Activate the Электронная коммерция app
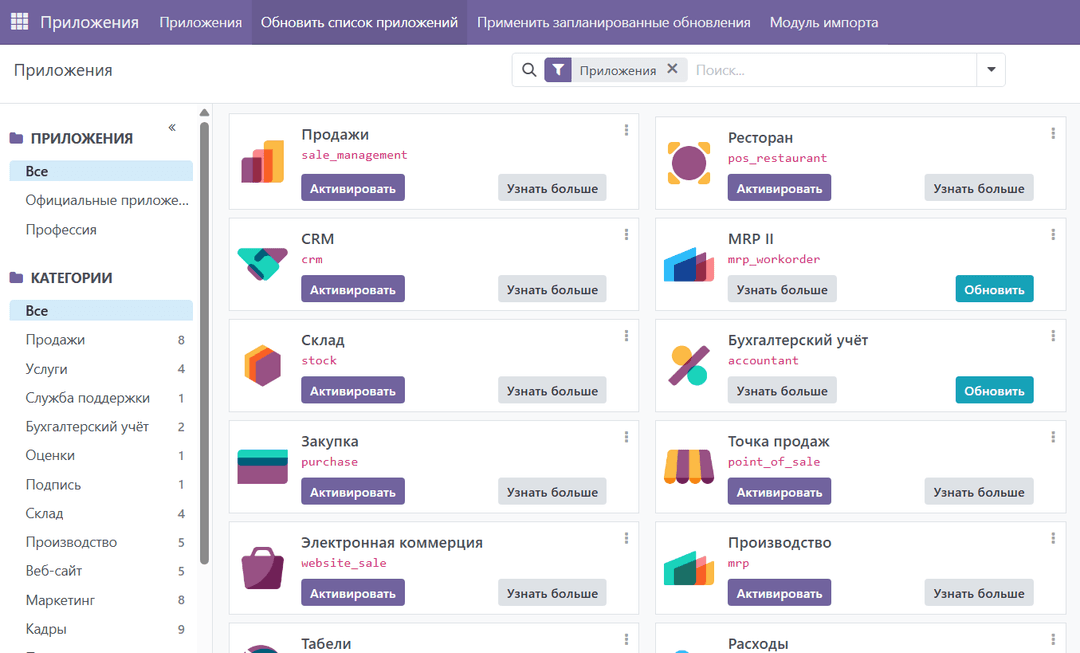 tap(353, 593)
